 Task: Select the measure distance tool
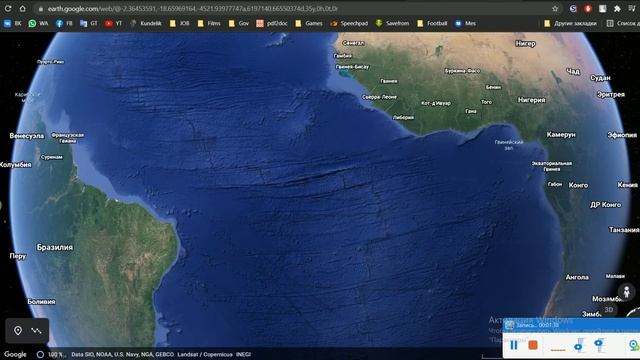click(x=36, y=330)
